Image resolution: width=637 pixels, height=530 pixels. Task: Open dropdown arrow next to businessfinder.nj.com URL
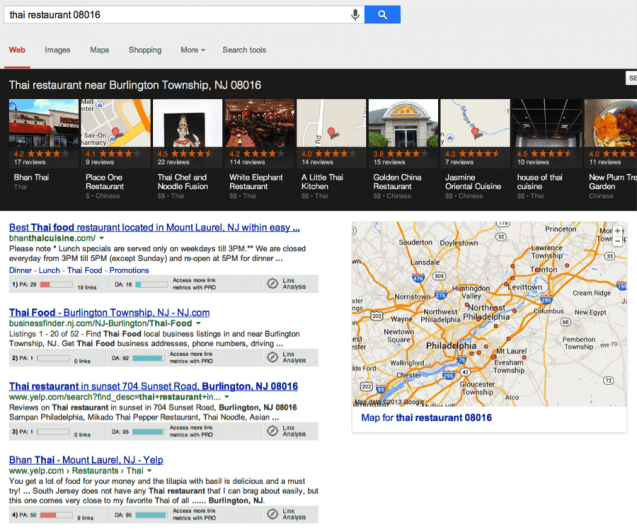198,324
